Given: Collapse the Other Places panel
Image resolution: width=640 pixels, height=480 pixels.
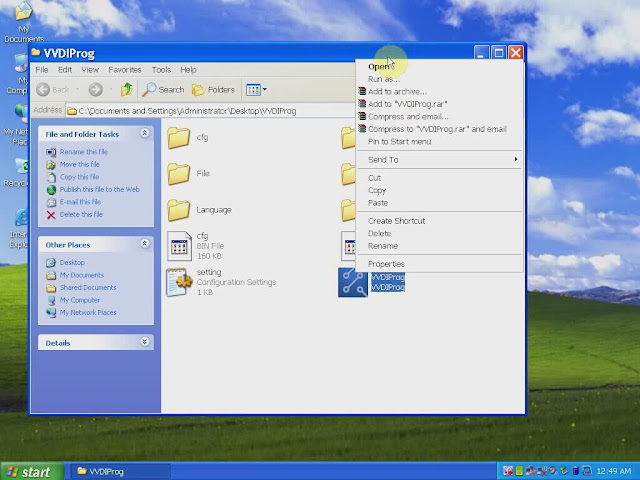Looking at the screenshot, I should [144, 244].
